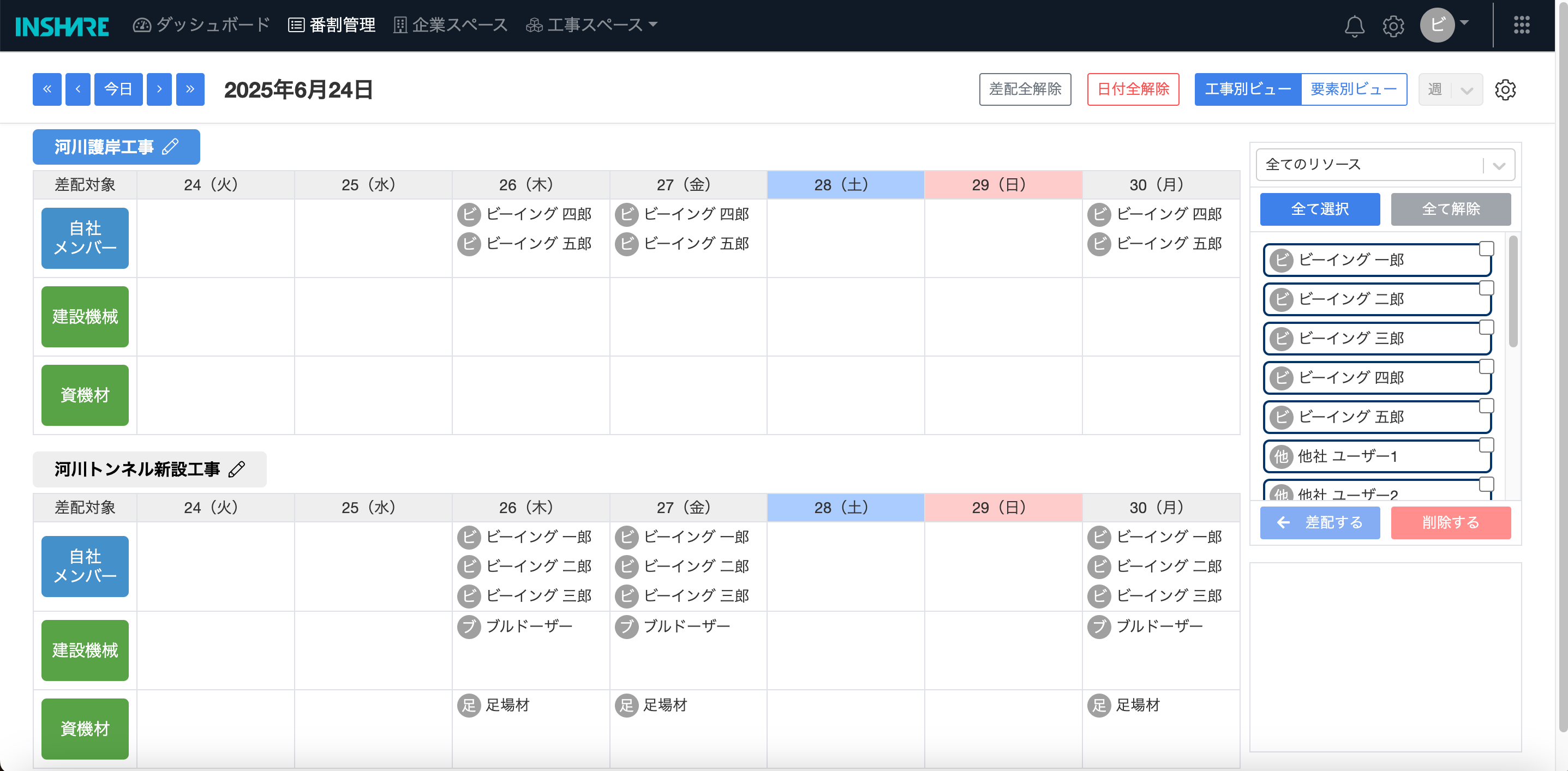Switch to 工事別ビュー tab
The image size is (1568, 771).
click(1248, 89)
